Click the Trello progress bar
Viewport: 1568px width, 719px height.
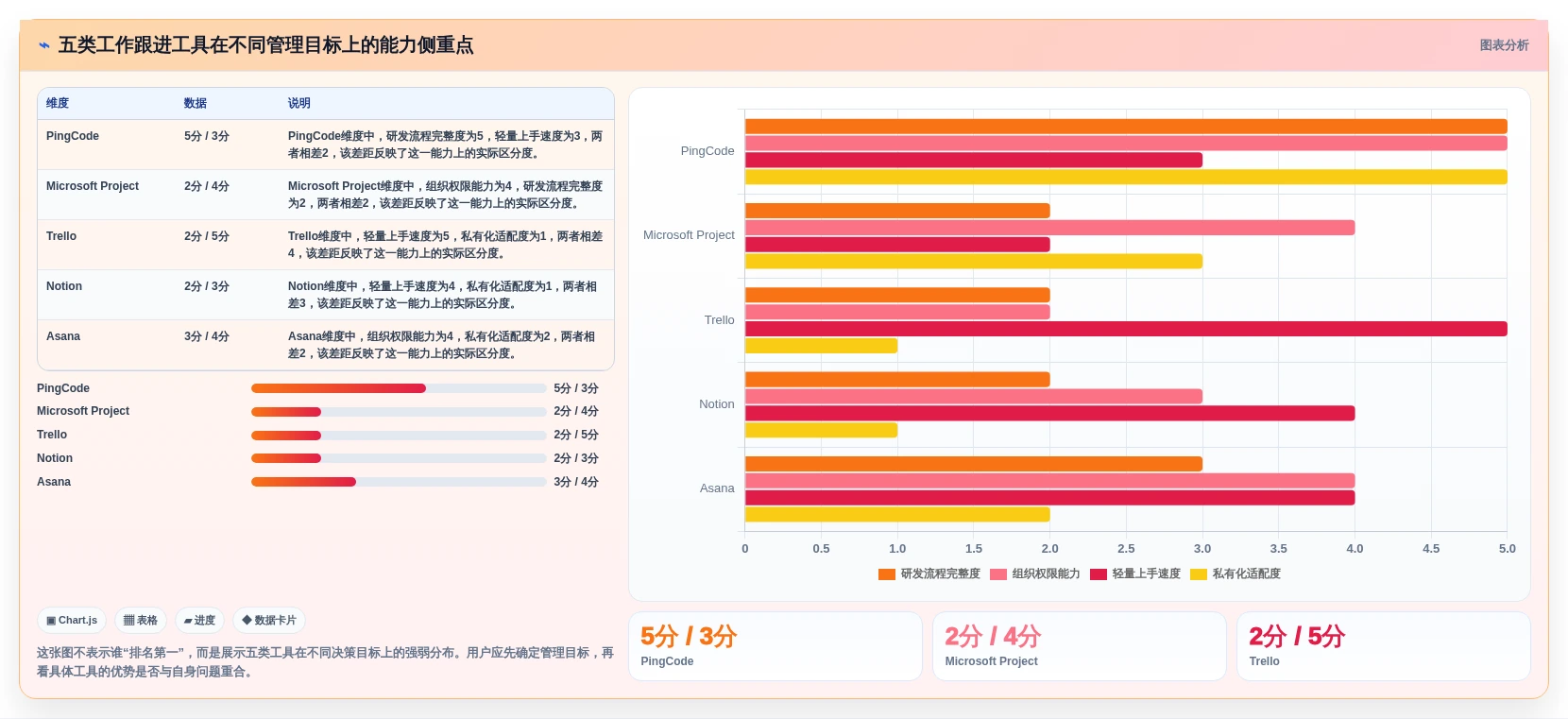(399, 436)
